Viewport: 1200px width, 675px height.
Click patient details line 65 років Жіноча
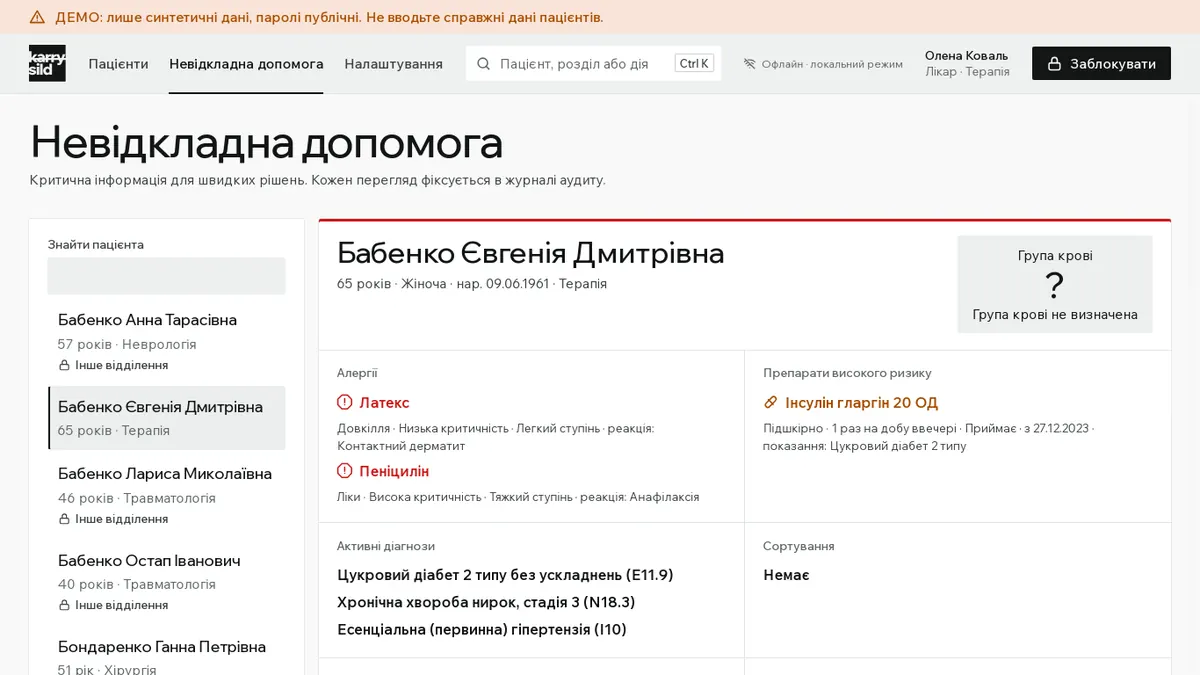[x=472, y=284]
